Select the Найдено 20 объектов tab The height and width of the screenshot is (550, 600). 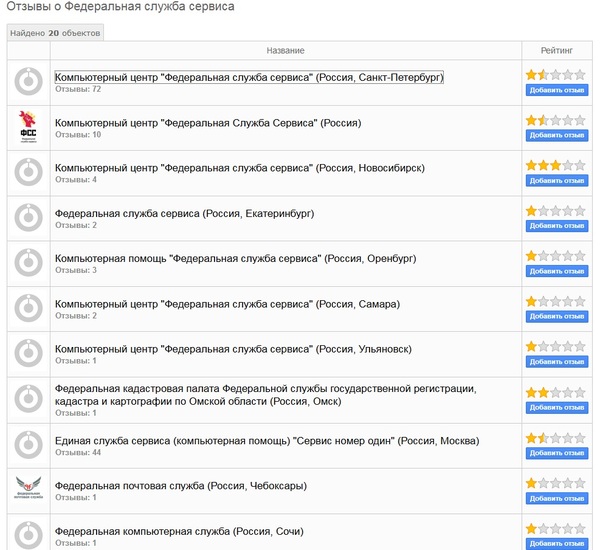(x=55, y=33)
